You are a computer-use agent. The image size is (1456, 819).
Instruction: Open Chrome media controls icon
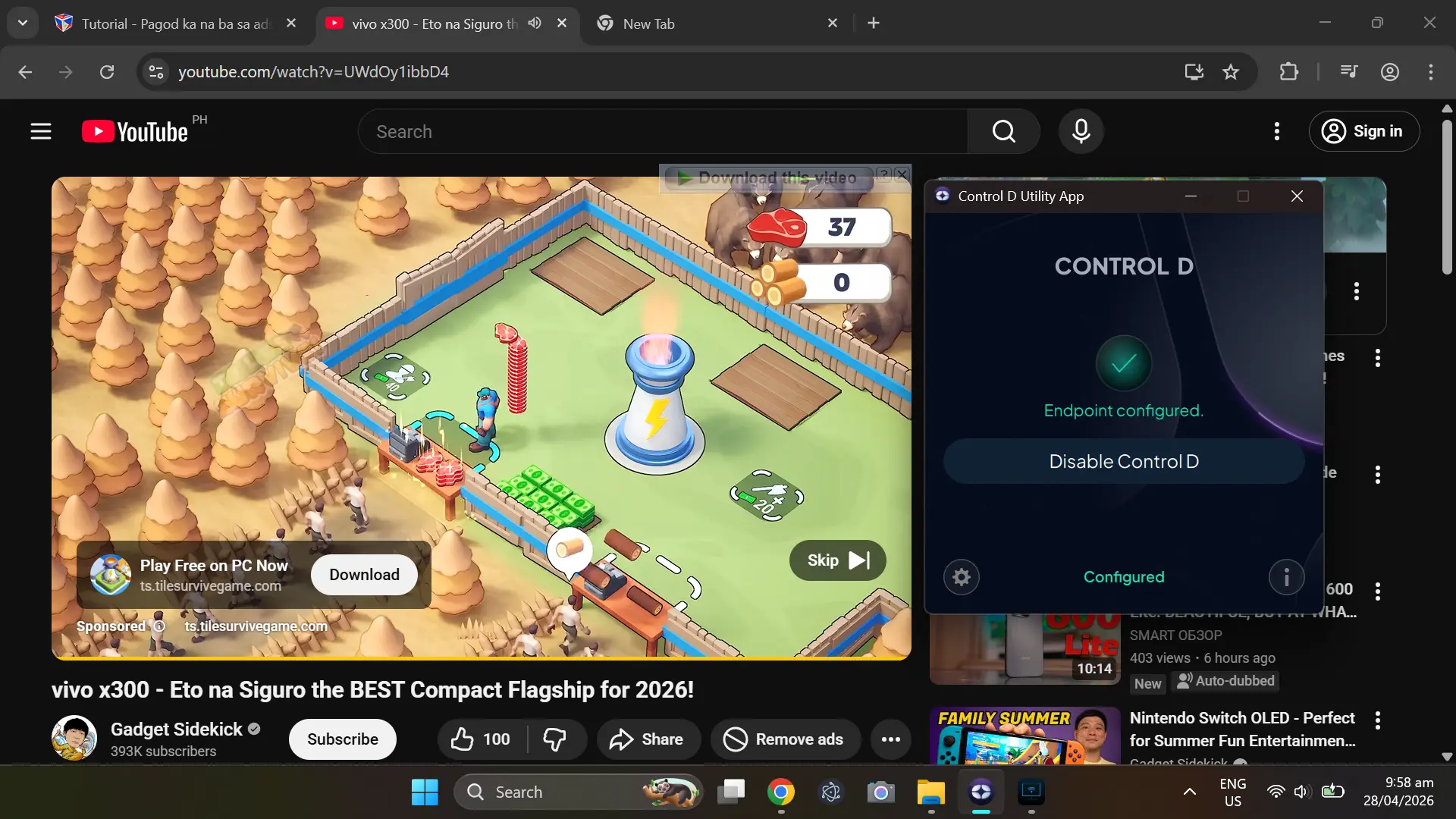click(x=1349, y=72)
